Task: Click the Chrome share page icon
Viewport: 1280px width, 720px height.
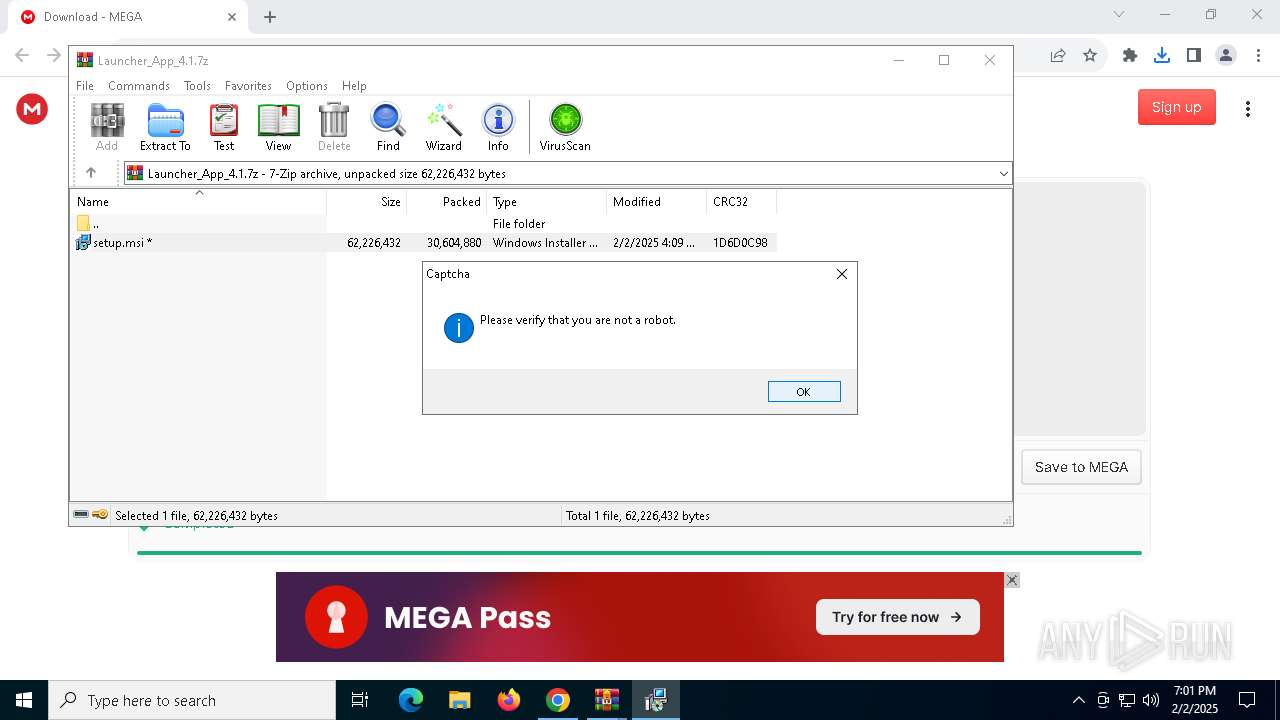Action: pyautogui.click(x=1058, y=56)
